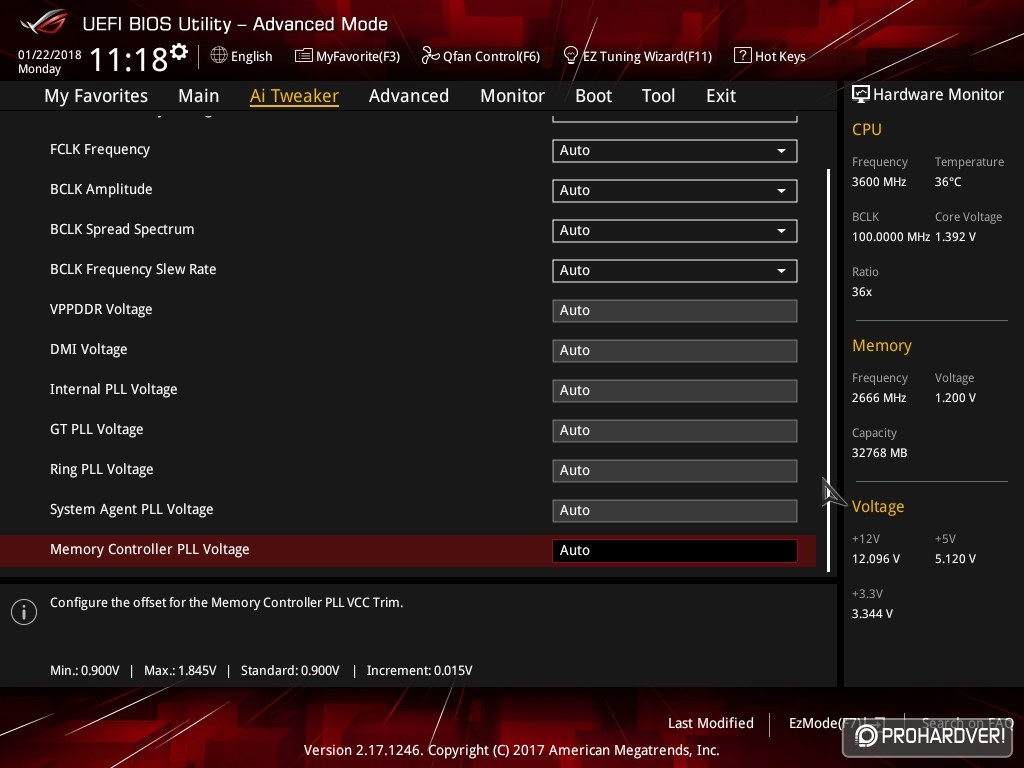Select the Ai Tweaker tab

click(294, 96)
